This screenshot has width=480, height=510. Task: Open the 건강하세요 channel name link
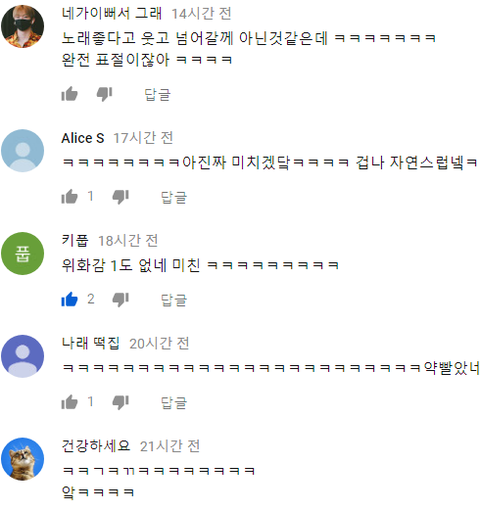pyautogui.click(x=96, y=446)
